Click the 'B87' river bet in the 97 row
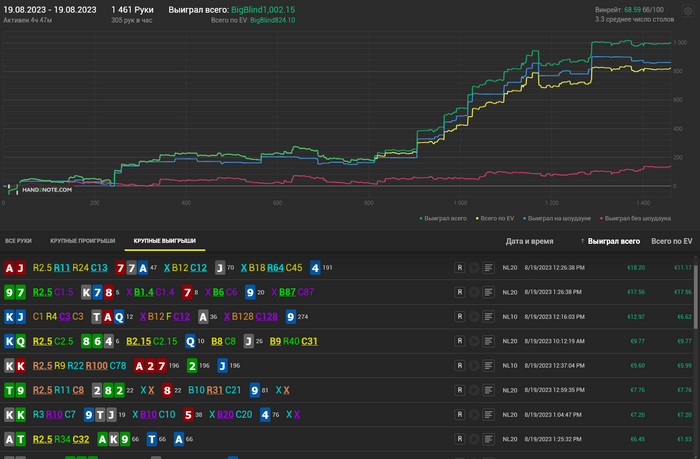This screenshot has height=459, width=700. (x=287, y=292)
